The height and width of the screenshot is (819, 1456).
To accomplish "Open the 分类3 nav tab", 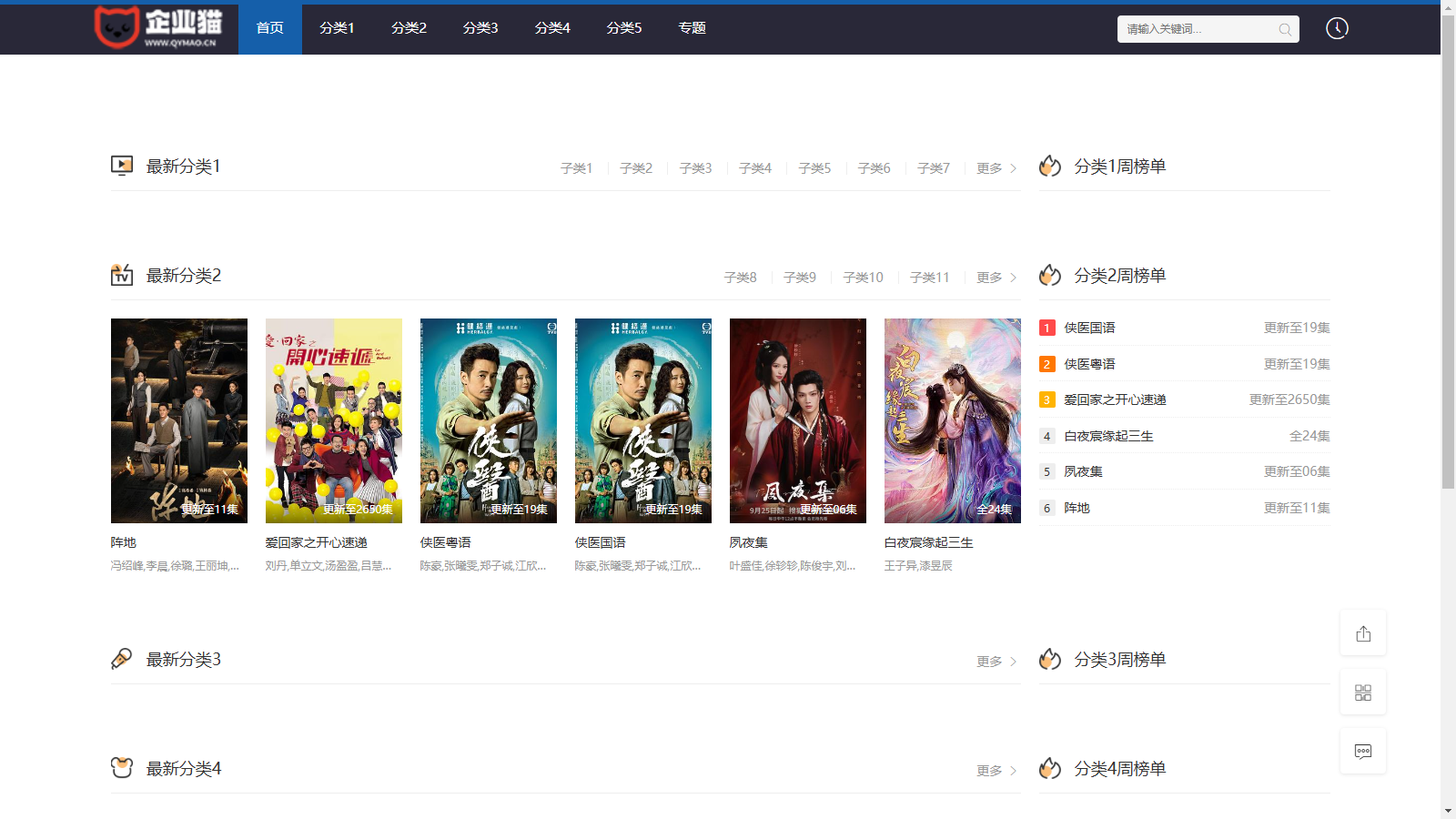I will [480, 28].
